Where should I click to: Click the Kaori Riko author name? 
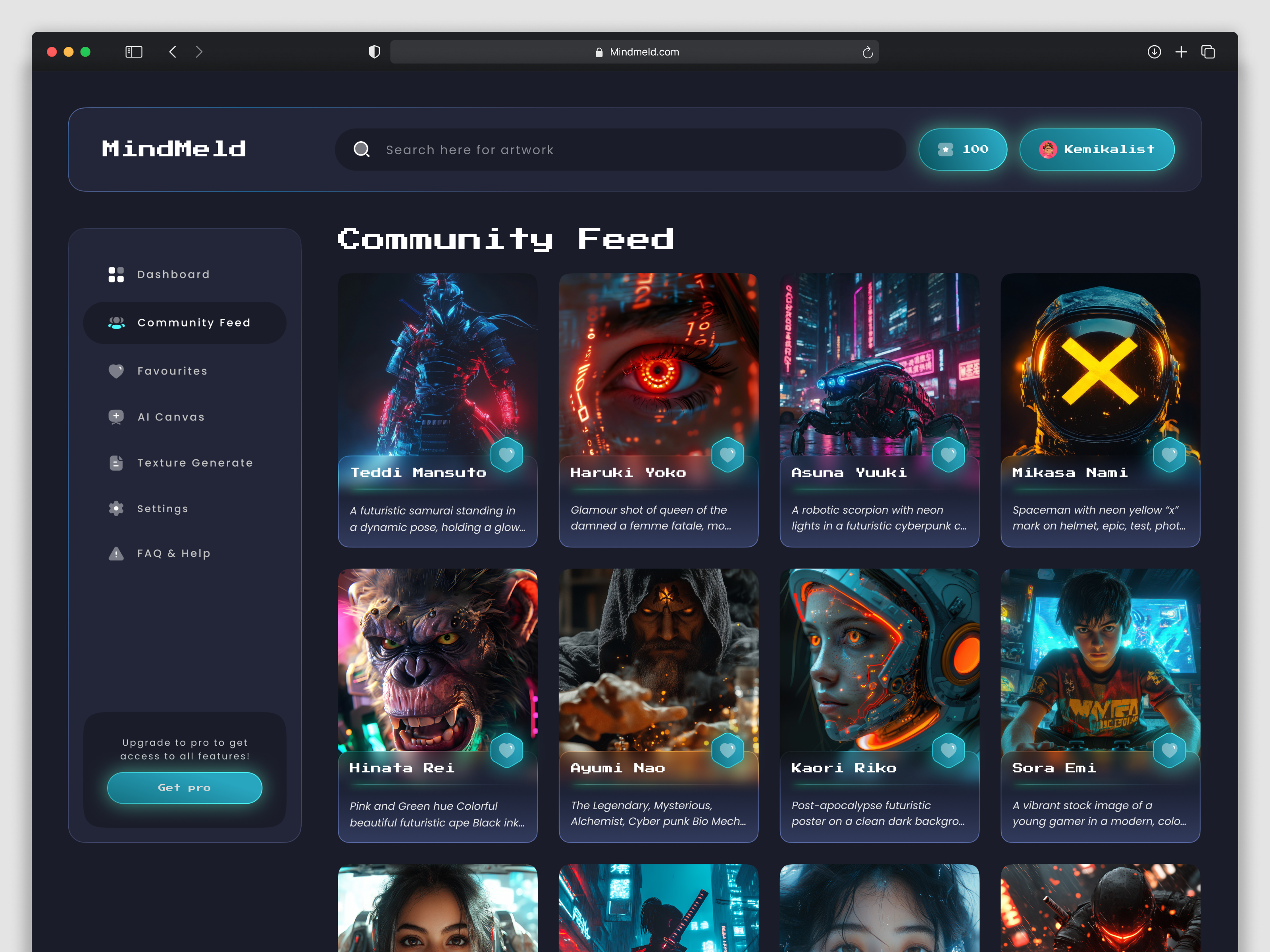point(844,768)
